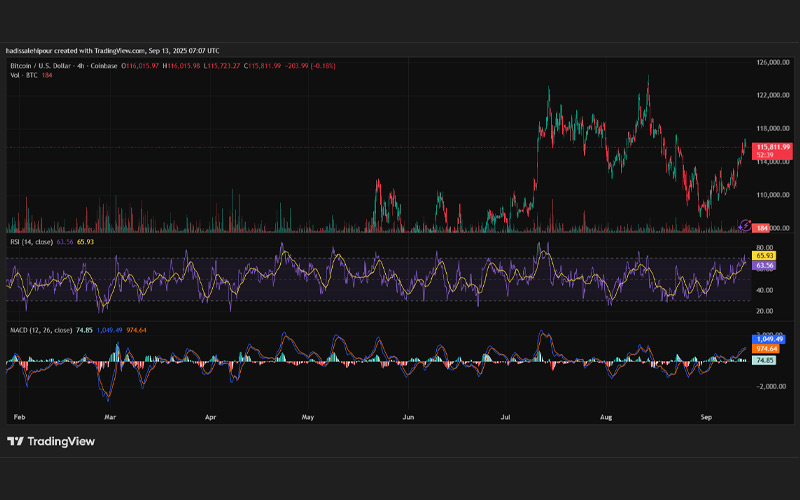Click the 20.00 RSI axis label
Viewport: 800px width, 500px height.
click(x=764, y=311)
